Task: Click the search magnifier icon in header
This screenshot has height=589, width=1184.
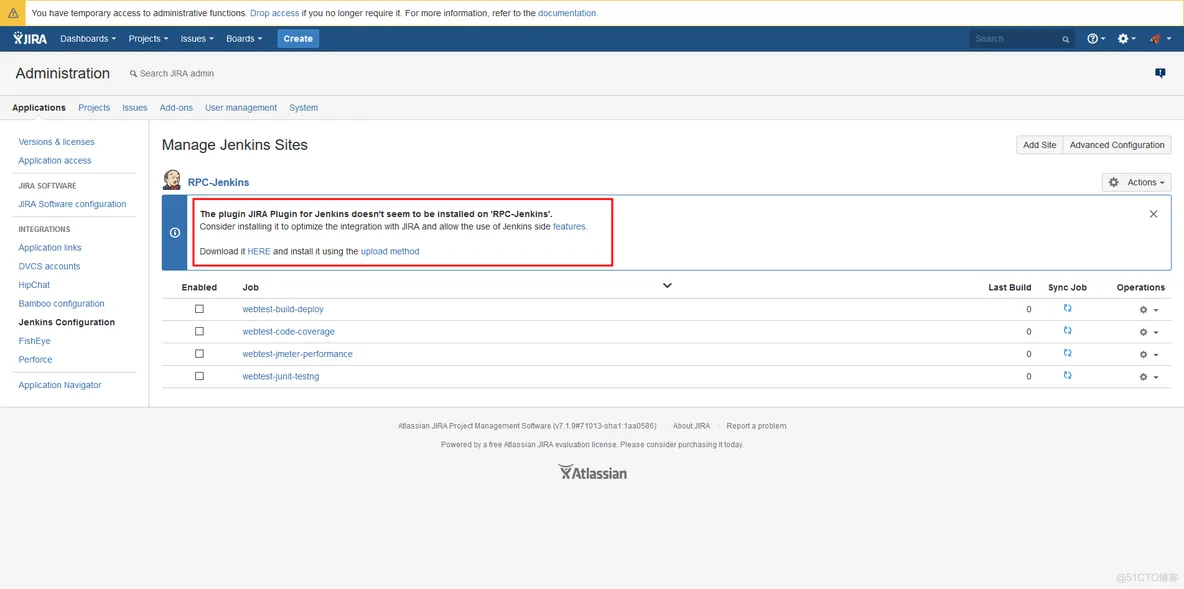Action: pos(1065,39)
